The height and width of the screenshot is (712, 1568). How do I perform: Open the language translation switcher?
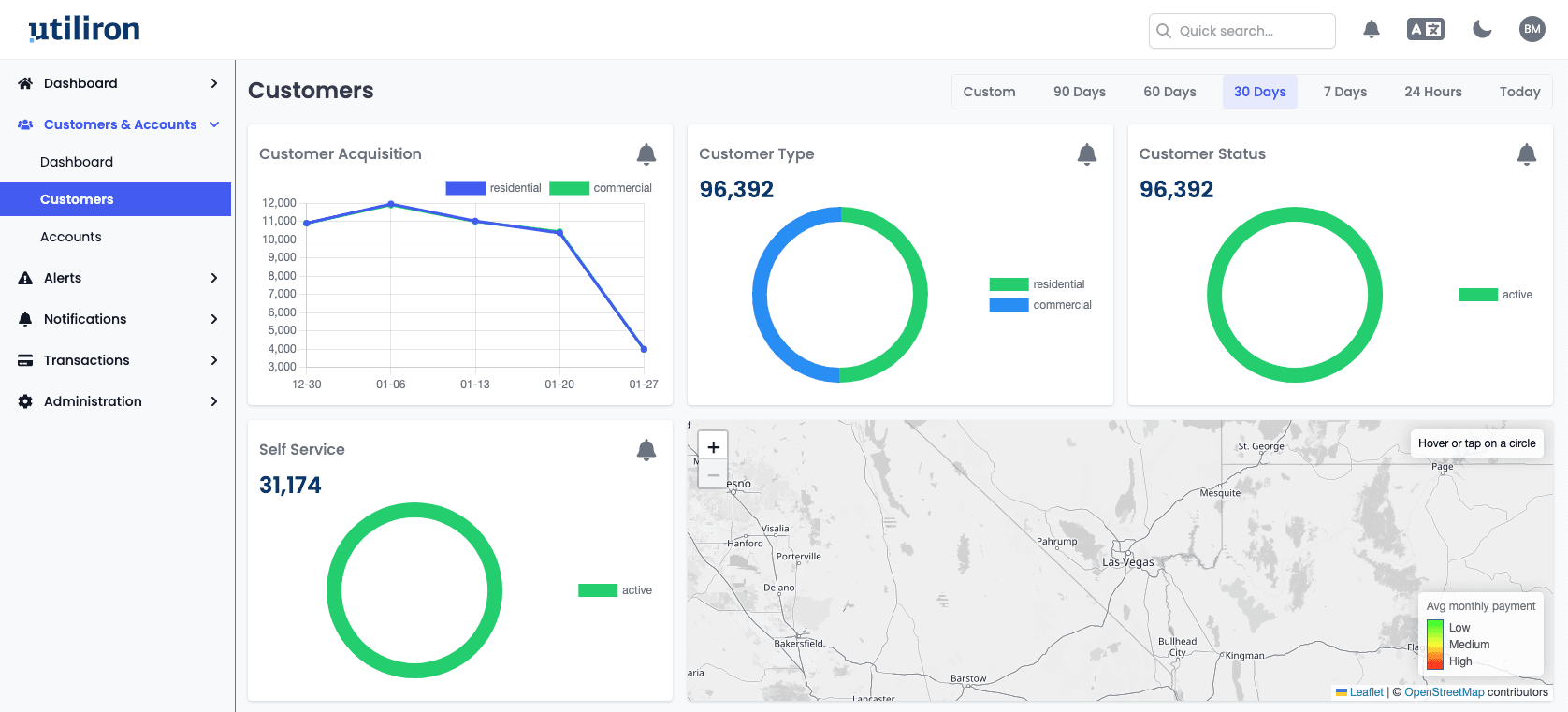click(1426, 30)
